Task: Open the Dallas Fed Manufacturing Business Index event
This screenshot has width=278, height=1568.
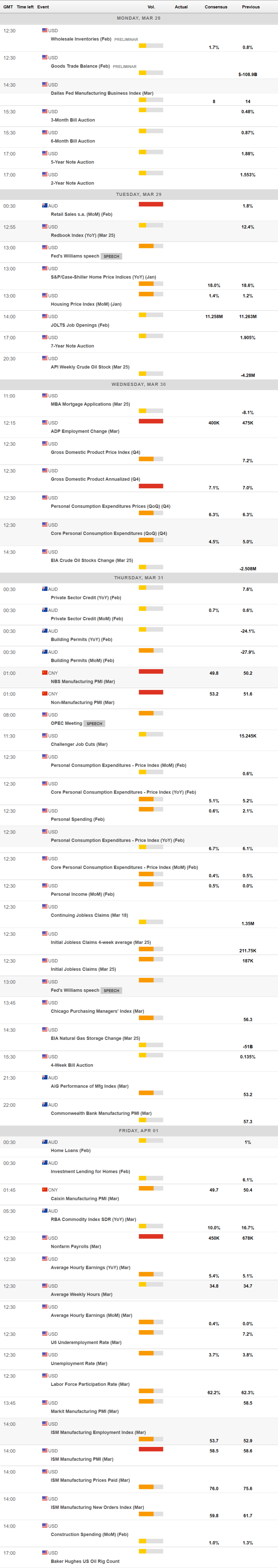Action: pos(102,94)
